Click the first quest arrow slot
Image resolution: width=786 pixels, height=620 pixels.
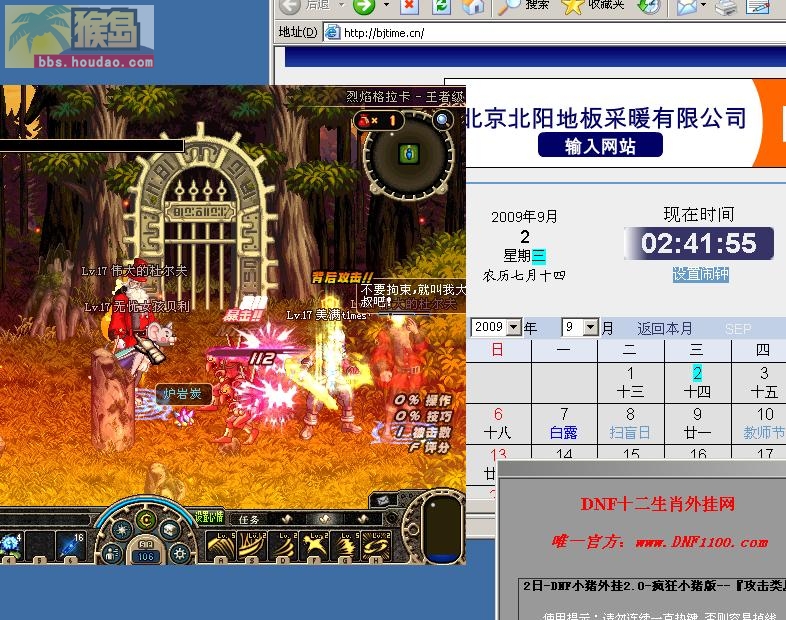[x=286, y=519]
